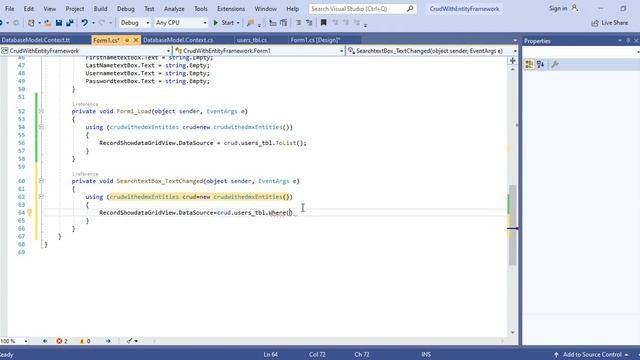Click the New Project icon

(31, 23)
